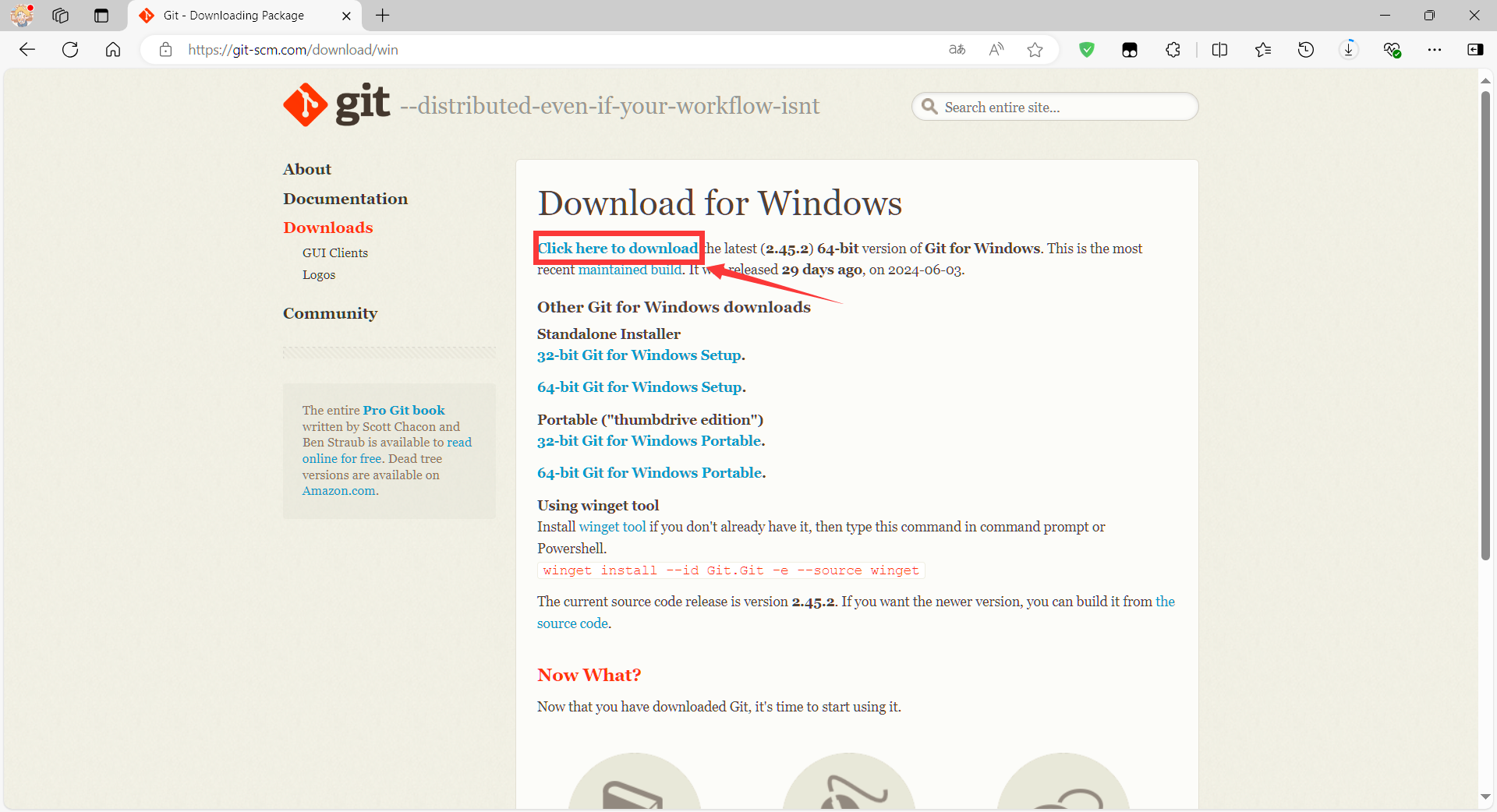Activate the read aloud icon

point(996,50)
